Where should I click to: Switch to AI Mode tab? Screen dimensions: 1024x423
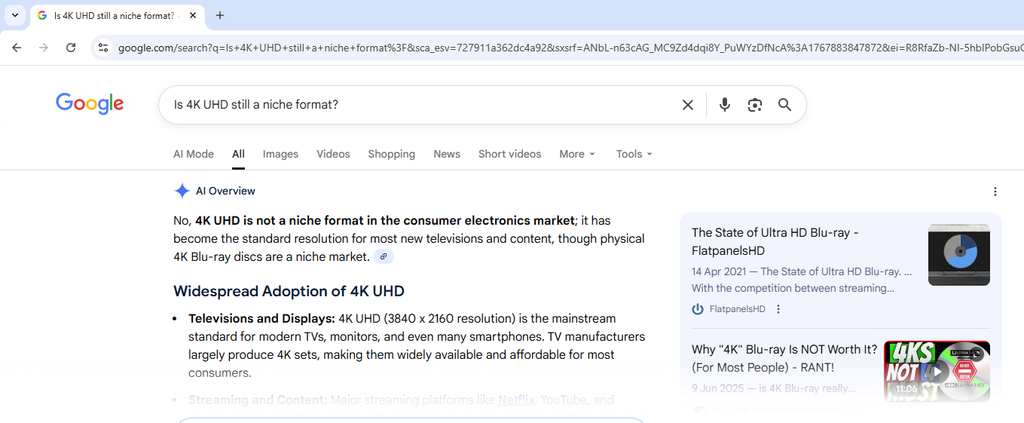(x=193, y=154)
